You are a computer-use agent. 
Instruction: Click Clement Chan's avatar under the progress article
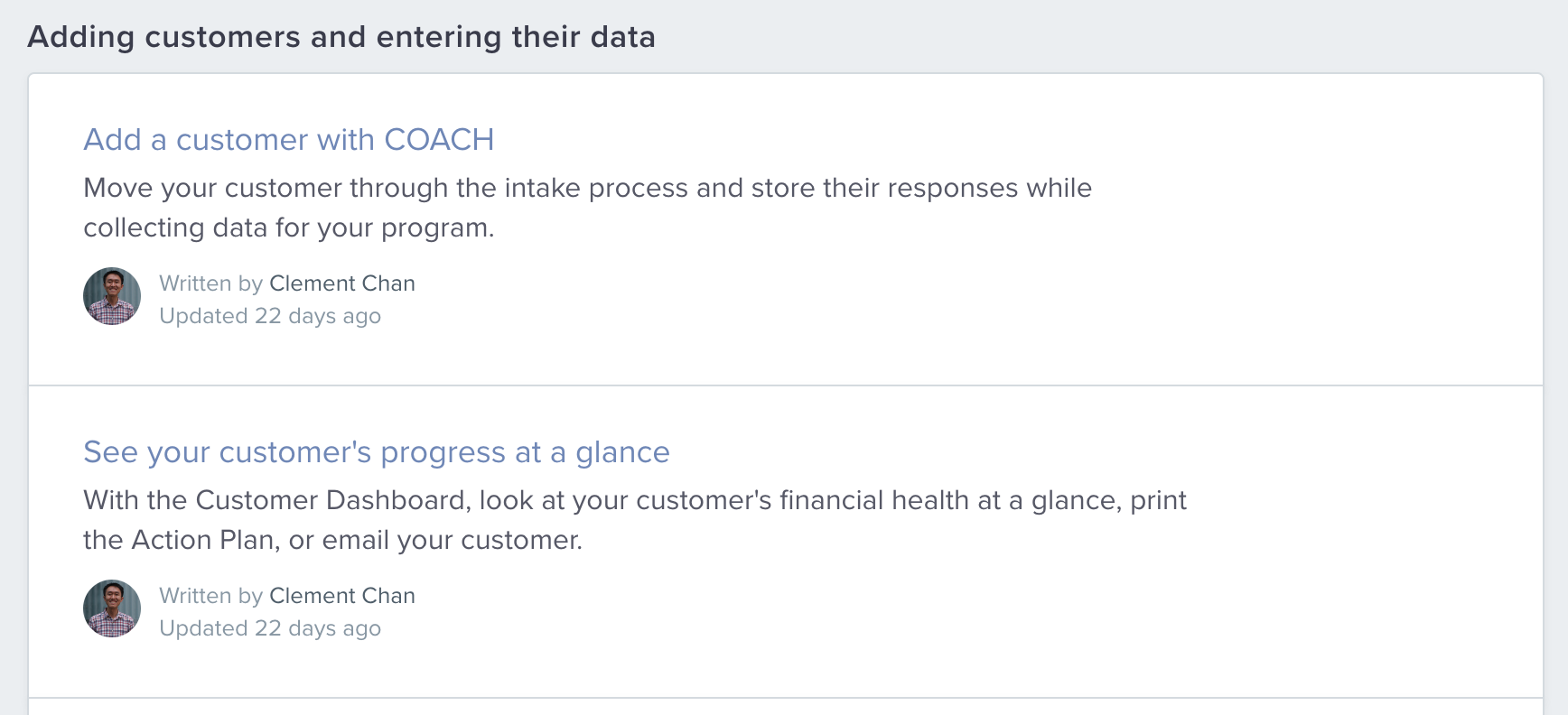[112, 608]
